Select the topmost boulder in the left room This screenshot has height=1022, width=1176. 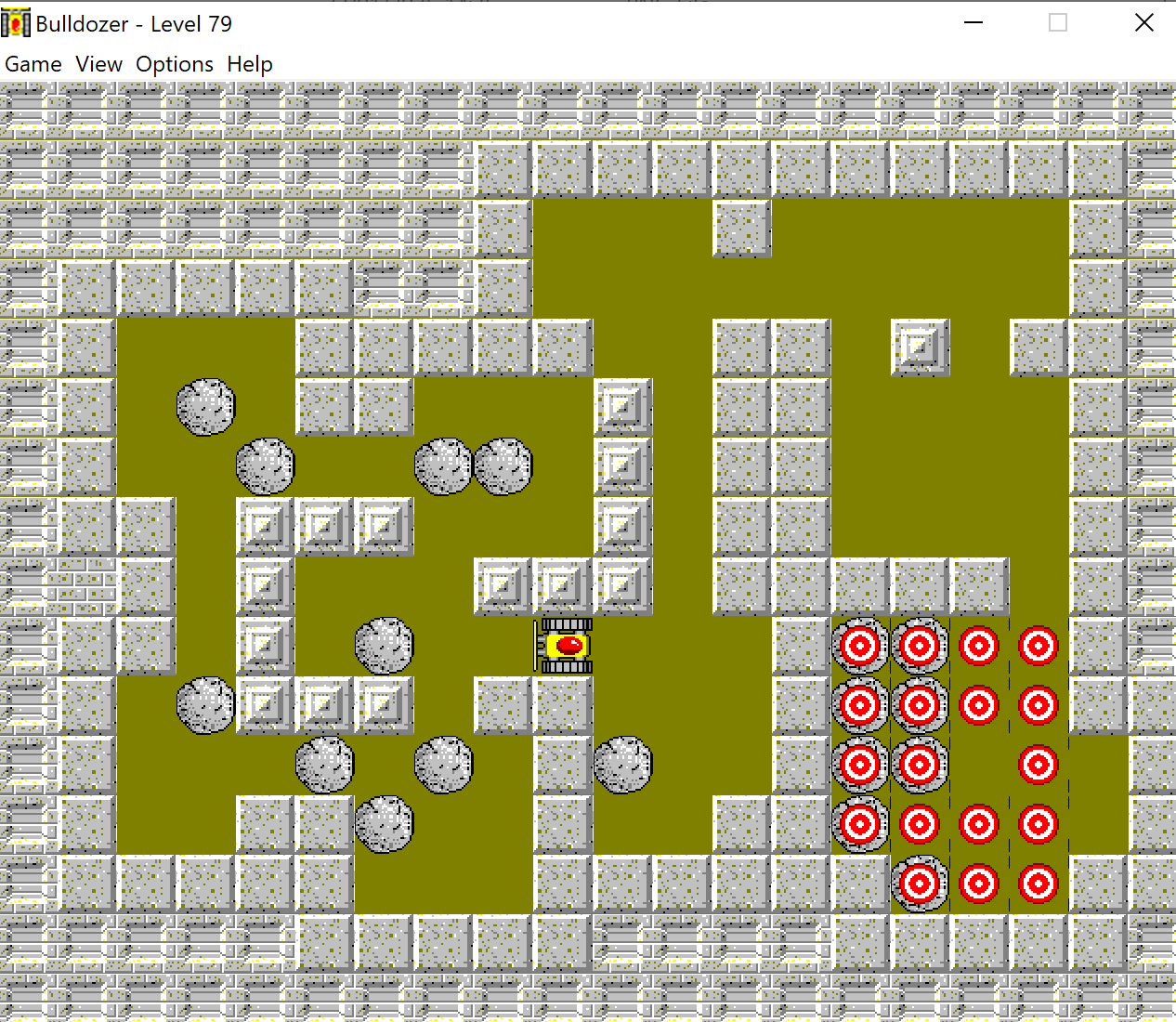tap(206, 407)
